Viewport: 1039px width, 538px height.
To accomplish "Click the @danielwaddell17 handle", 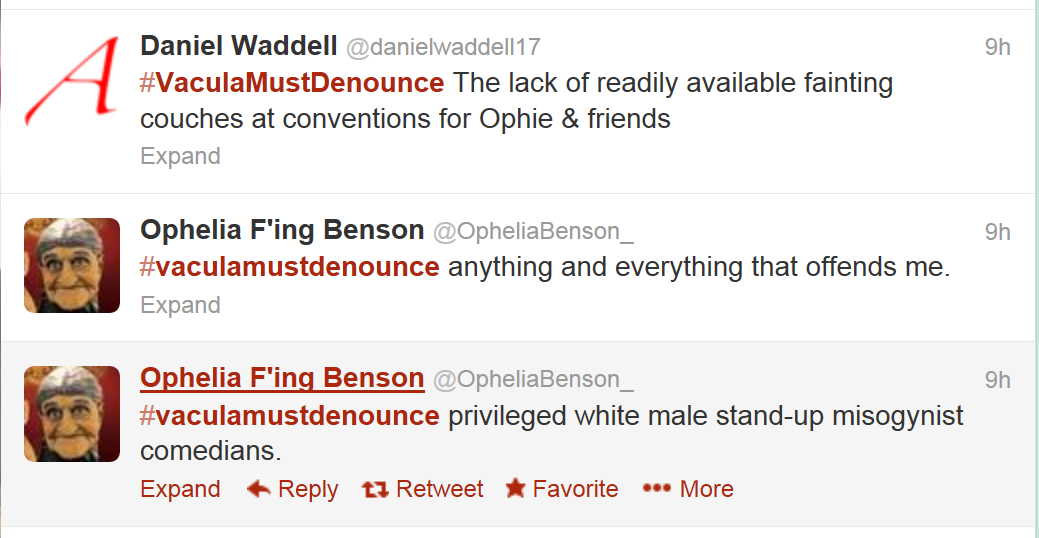I will click(x=443, y=47).
